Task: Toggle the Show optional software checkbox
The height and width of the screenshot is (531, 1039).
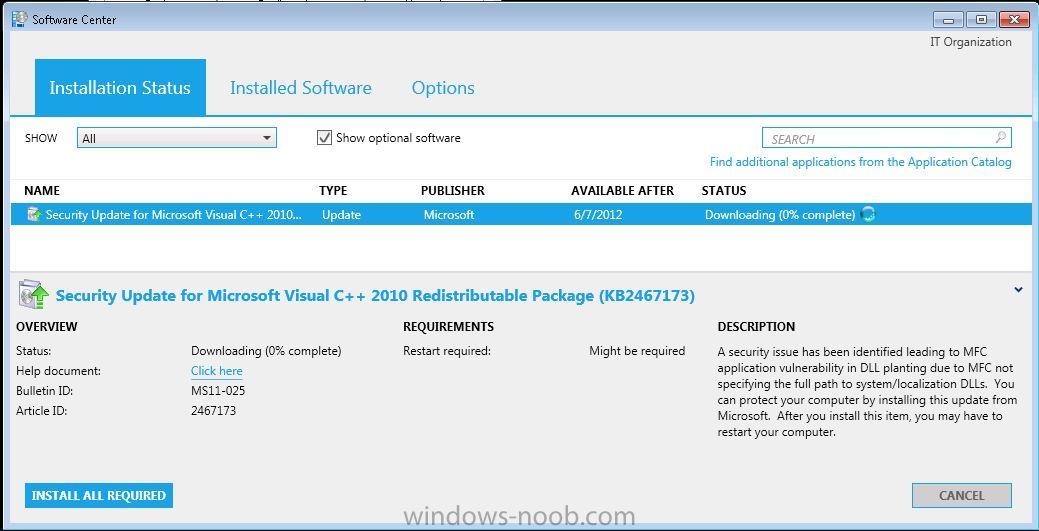Action: point(324,138)
